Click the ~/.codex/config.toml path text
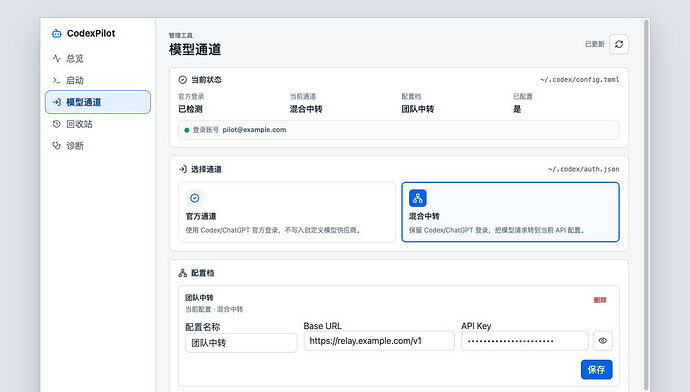Image resolution: width=690 pixels, height=392 pixels. 580,80
